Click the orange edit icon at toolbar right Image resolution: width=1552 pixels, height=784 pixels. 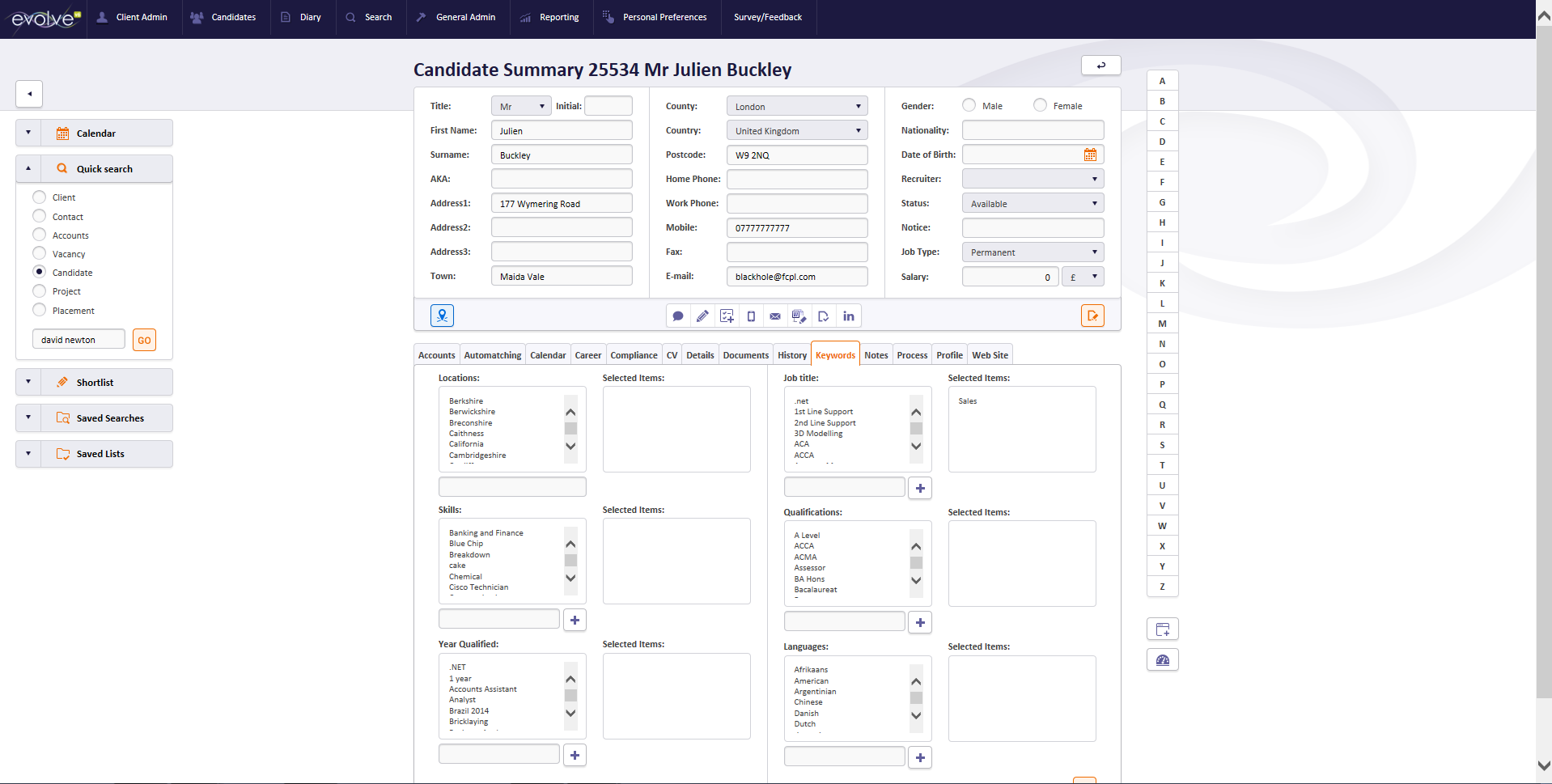point(1092,316)
